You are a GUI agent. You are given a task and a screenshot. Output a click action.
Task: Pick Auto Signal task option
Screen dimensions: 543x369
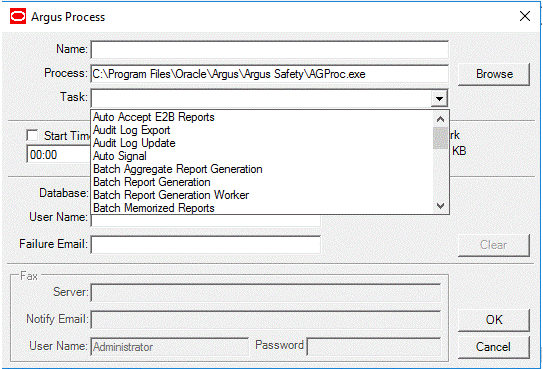(262, 156)
